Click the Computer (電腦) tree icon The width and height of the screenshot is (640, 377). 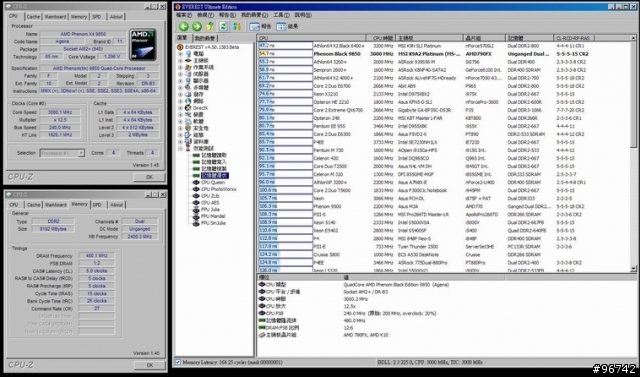click(188, 54)
